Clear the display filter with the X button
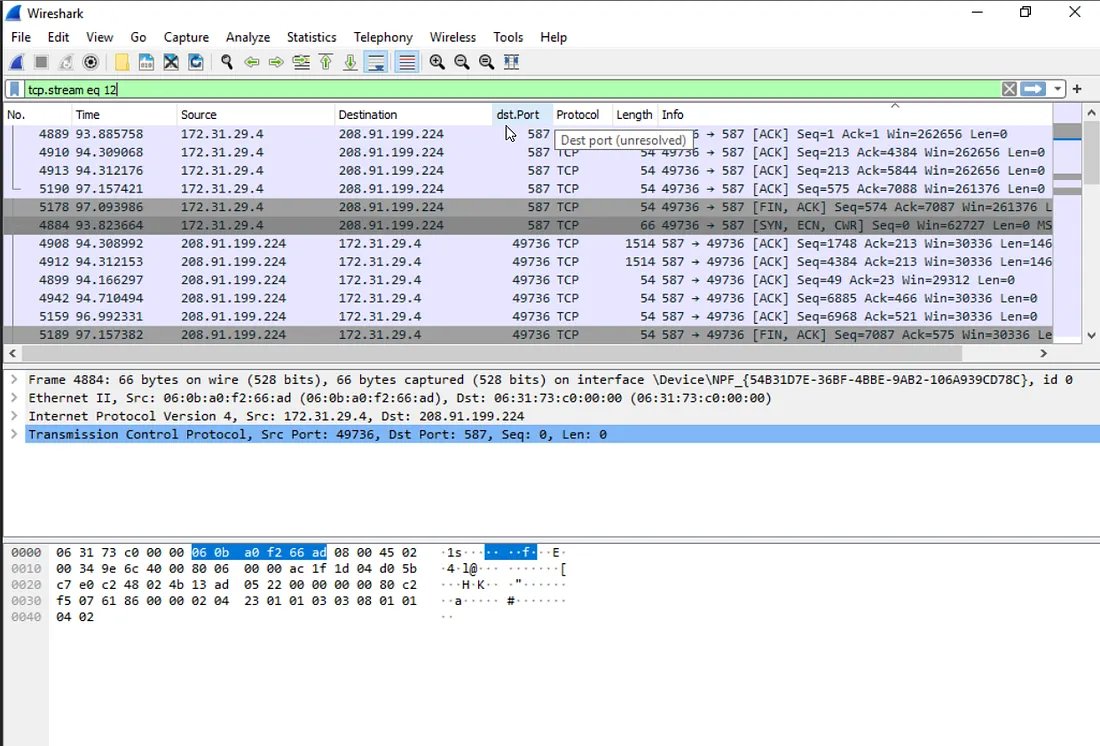This screenshot has width=1100, height=746. pyautogui.click(x=1009, y=88)
